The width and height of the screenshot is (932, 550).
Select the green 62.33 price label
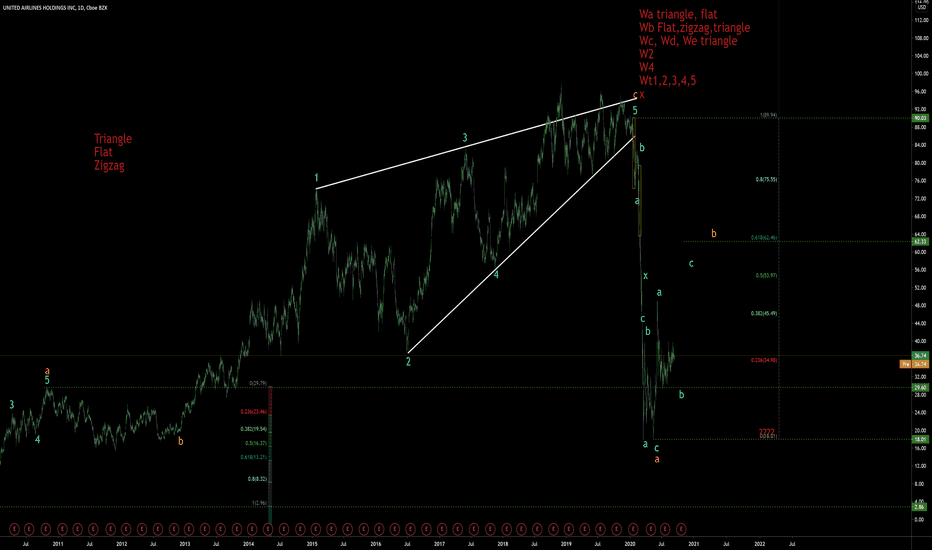920,241
